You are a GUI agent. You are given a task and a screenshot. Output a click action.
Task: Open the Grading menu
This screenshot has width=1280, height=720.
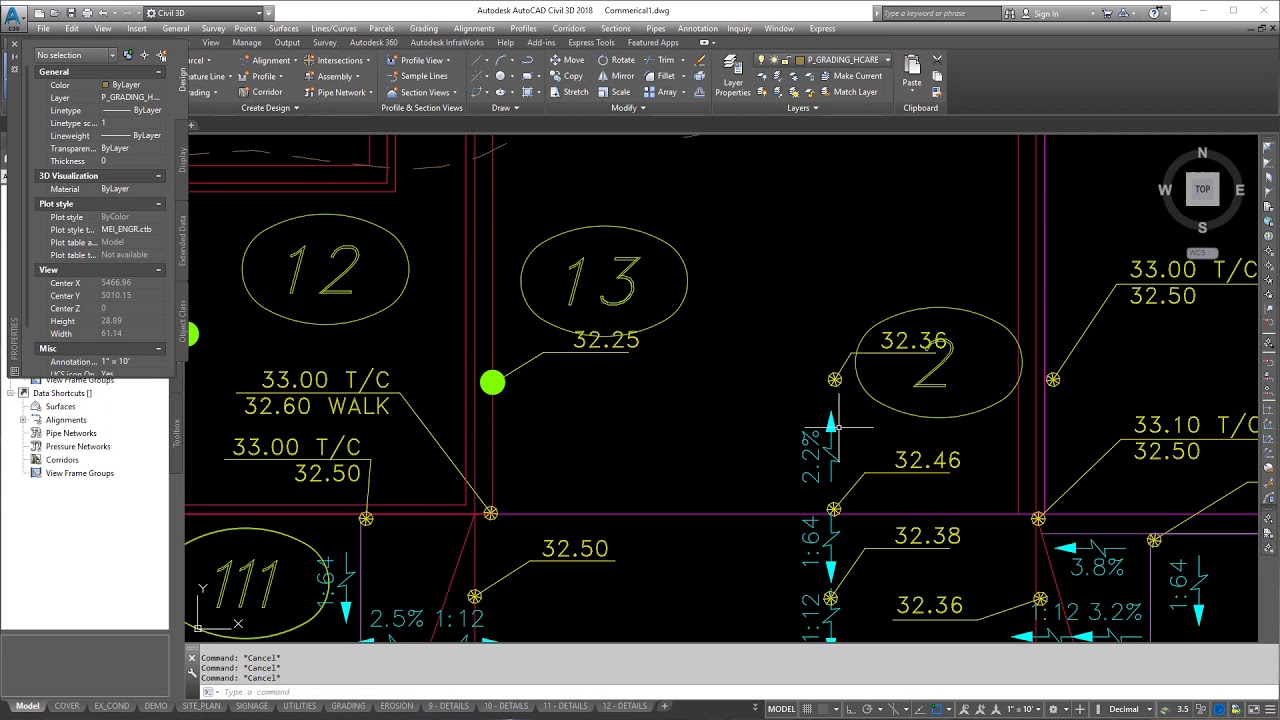423,28
